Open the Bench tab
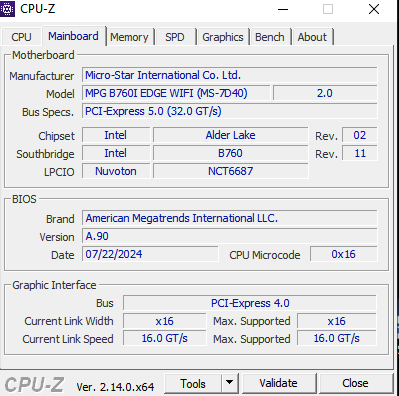The width and height of the screenshot is (399, 396). [x=270, y=37]
